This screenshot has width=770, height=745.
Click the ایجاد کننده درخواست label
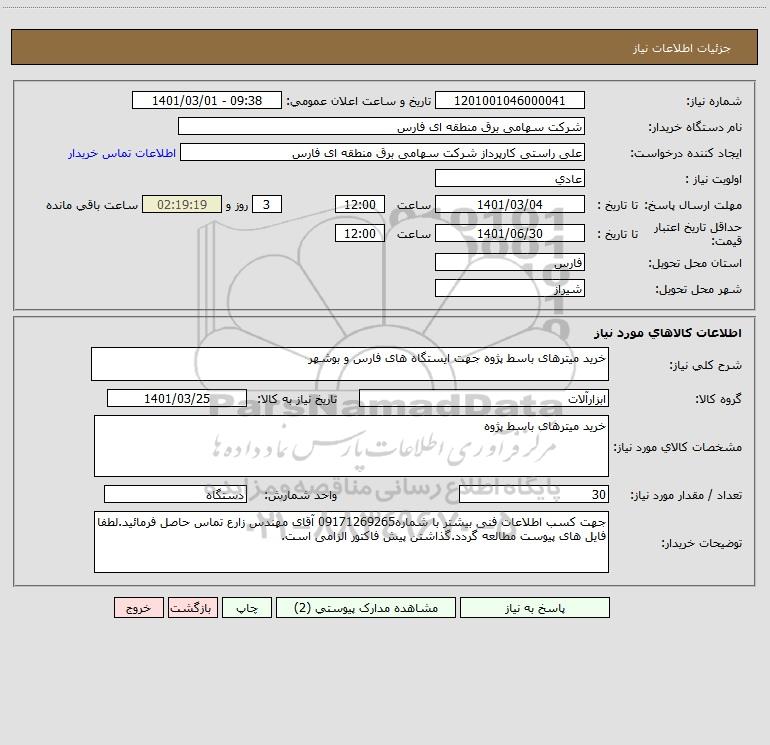(x=686, y=153)
